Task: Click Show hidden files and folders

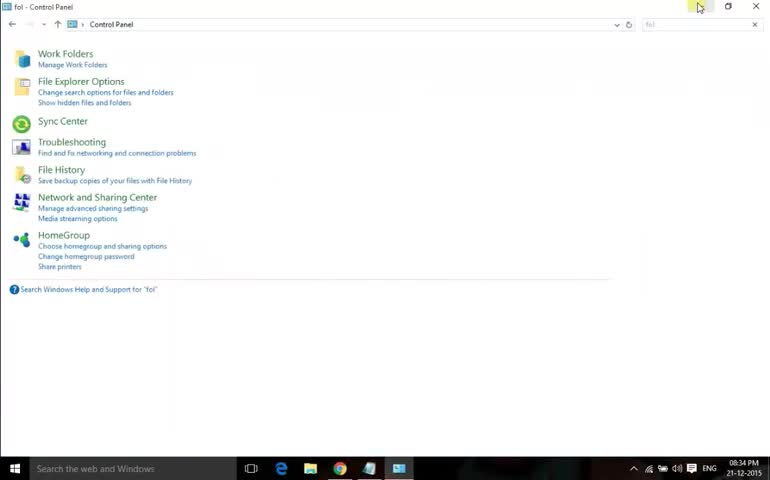Action: 84,103
